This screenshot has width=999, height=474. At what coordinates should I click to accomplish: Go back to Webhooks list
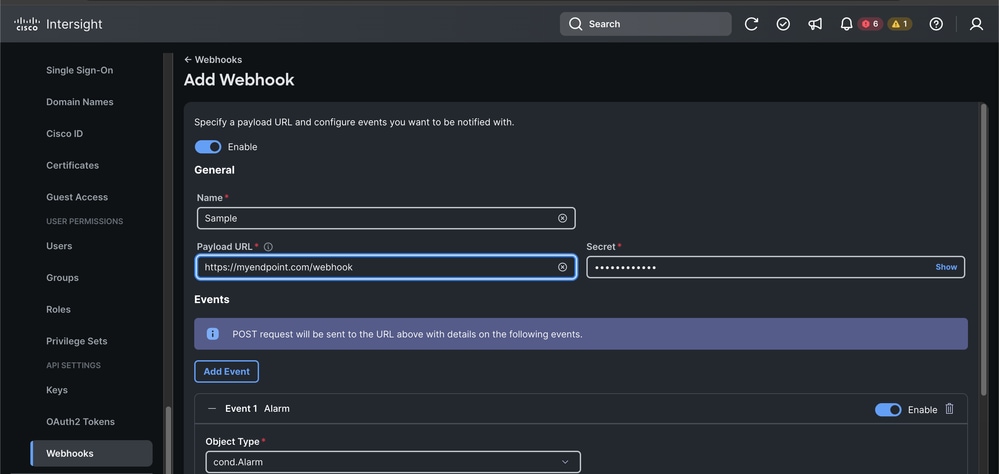click(x=213, y=59)
